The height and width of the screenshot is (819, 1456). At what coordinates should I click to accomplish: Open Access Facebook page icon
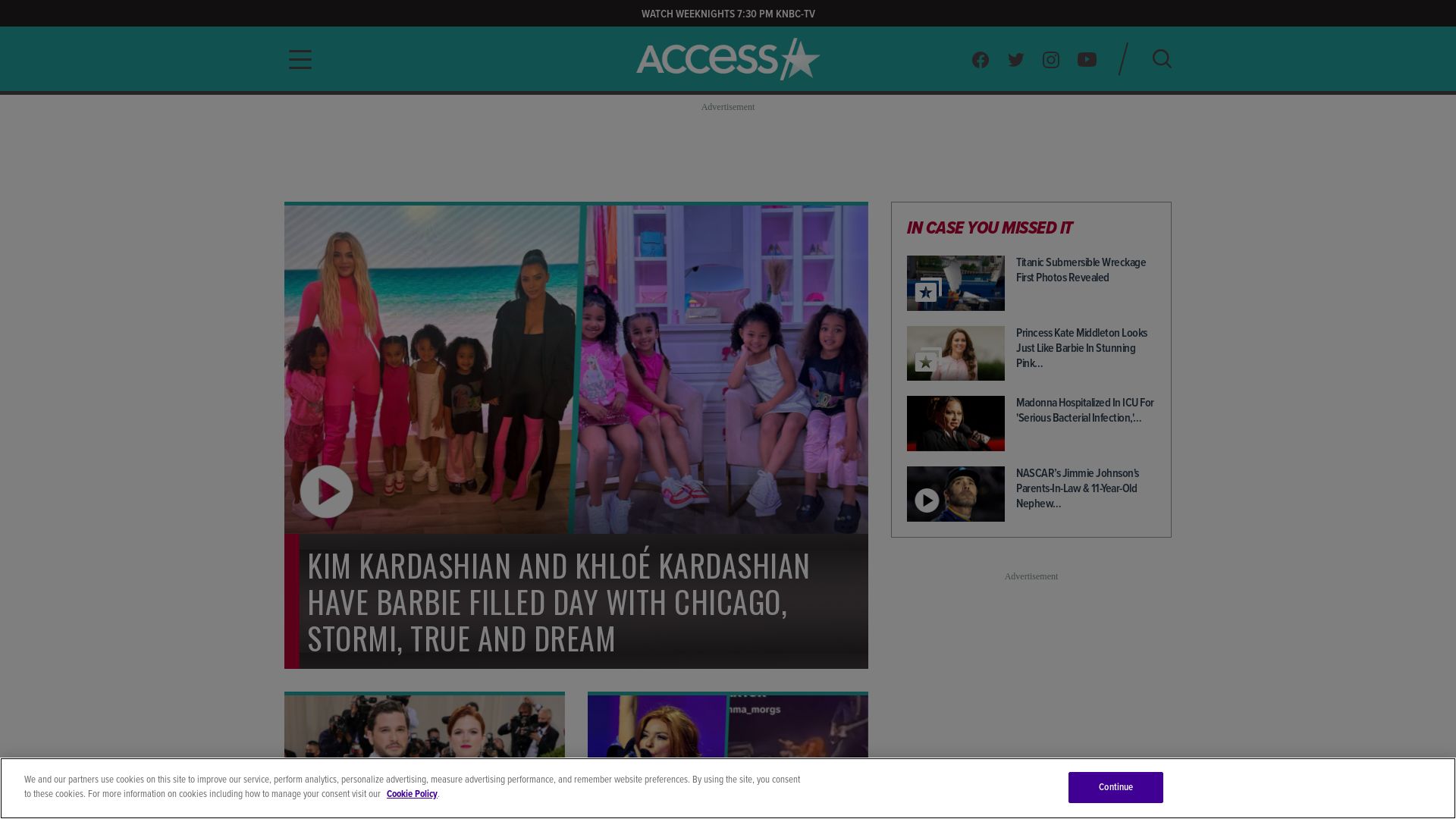(x=981, y=60)
